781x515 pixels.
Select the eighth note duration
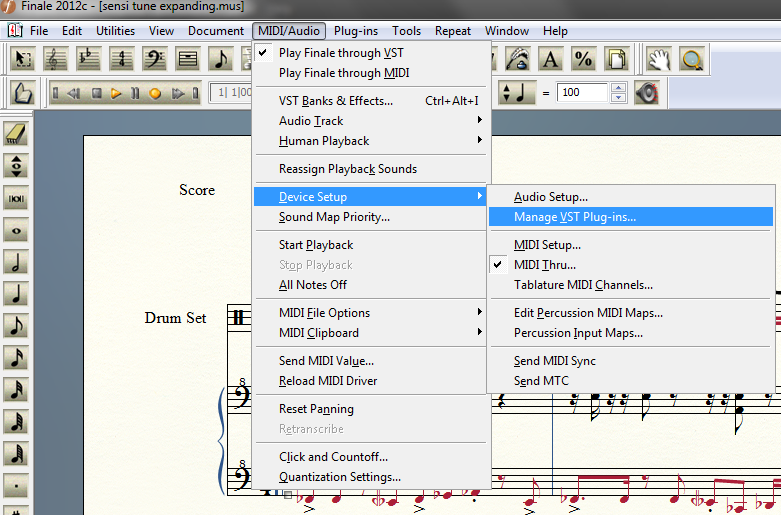pos(16,326)
